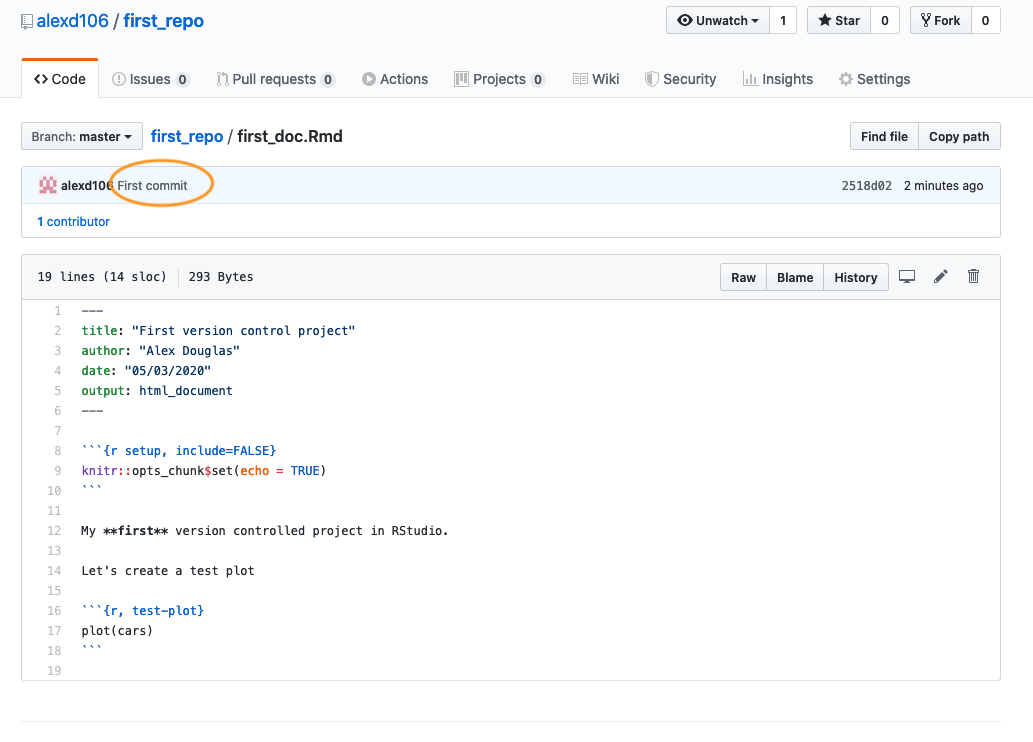Delete file using trash icon

pos(973,277)
